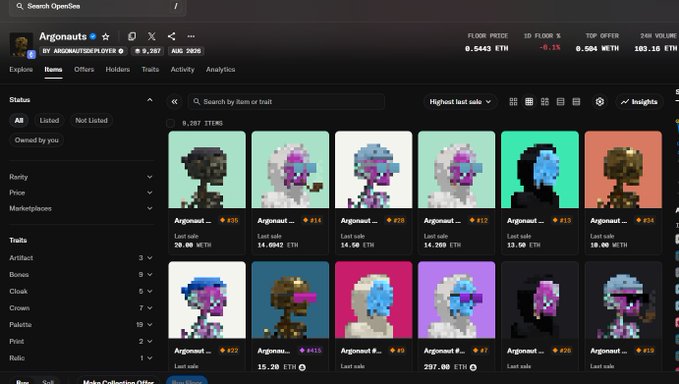Open Argonaut rank #28 thumbnail

point(374,170)
